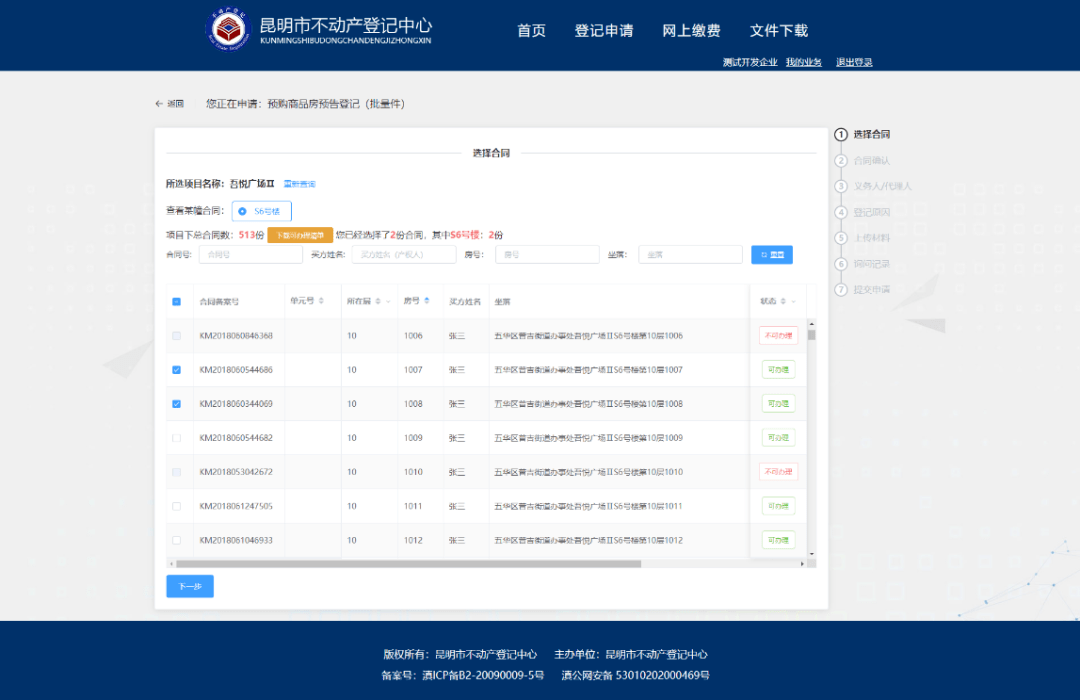Click room number 1012 cell

pyautogui.click(x=413, y=540)
